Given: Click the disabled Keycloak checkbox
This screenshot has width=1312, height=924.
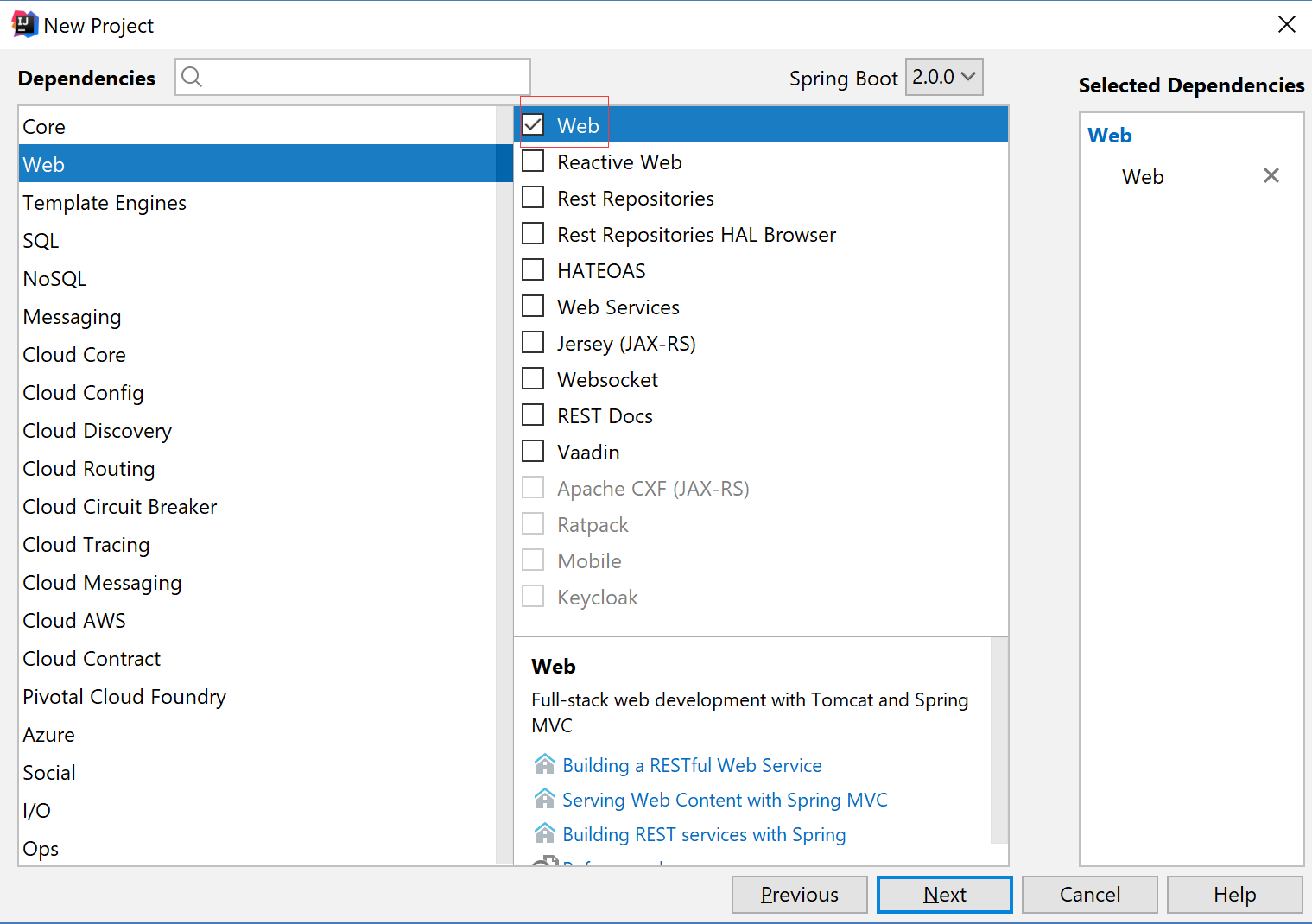Looking at the screenshot, I should click(x=534, y=597).
